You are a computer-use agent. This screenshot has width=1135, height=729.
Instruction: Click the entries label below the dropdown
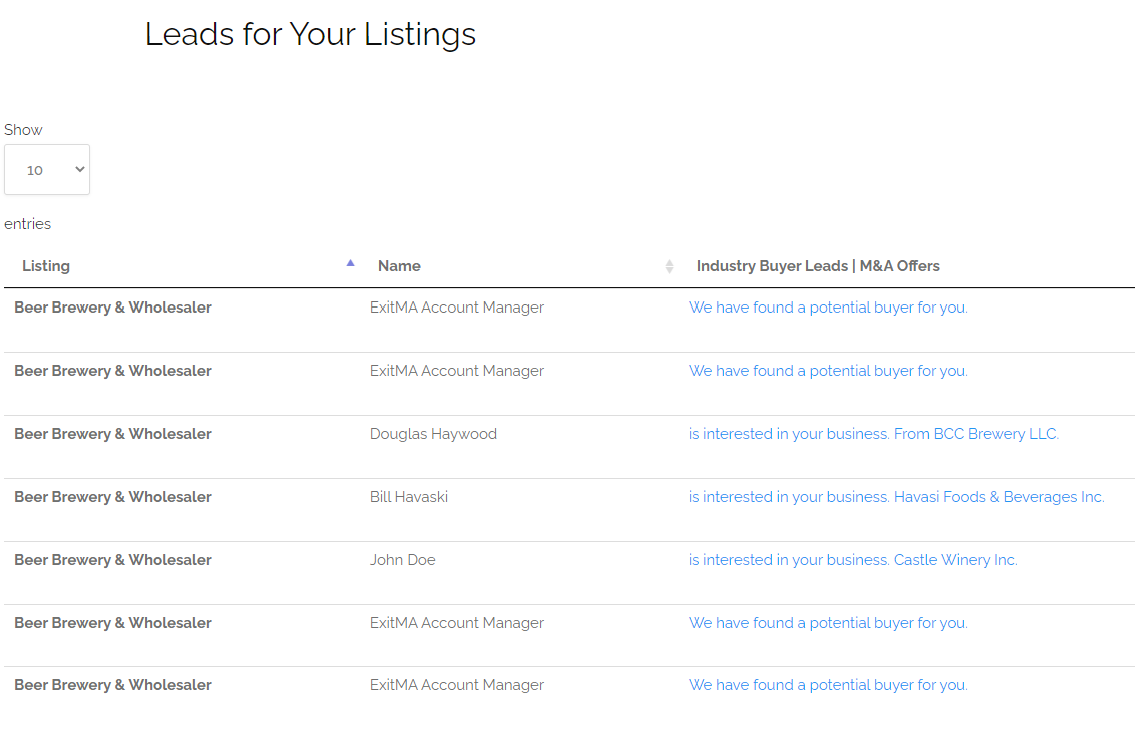tap(28, 224)
